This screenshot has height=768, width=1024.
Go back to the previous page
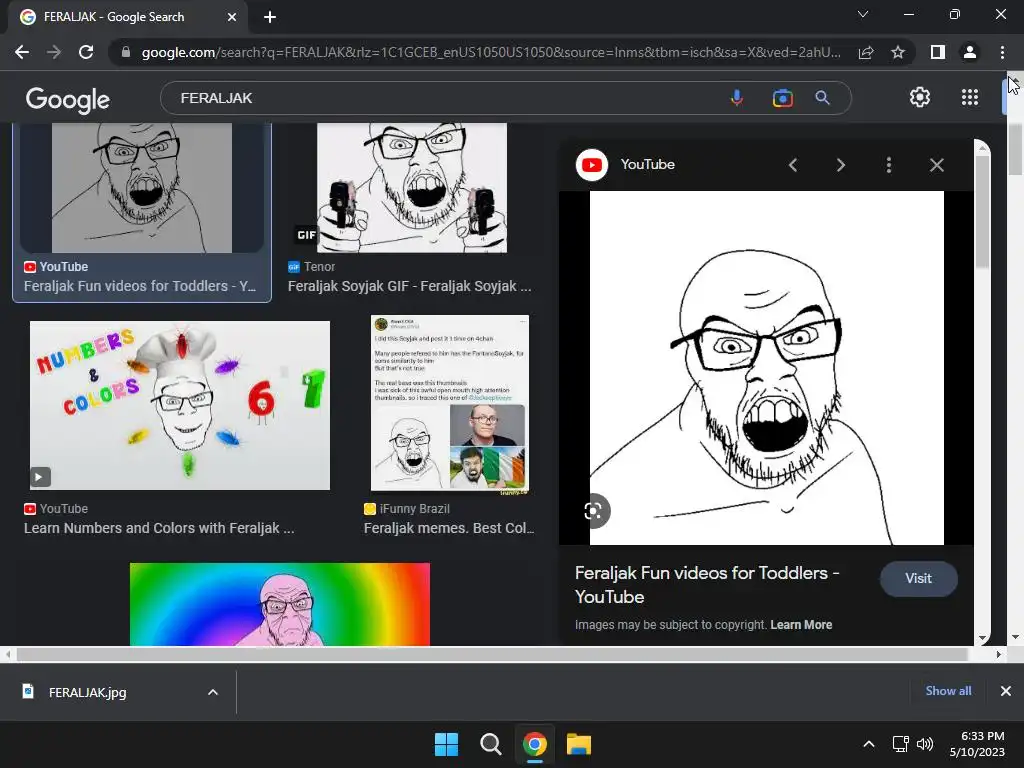tap(22, 52)
